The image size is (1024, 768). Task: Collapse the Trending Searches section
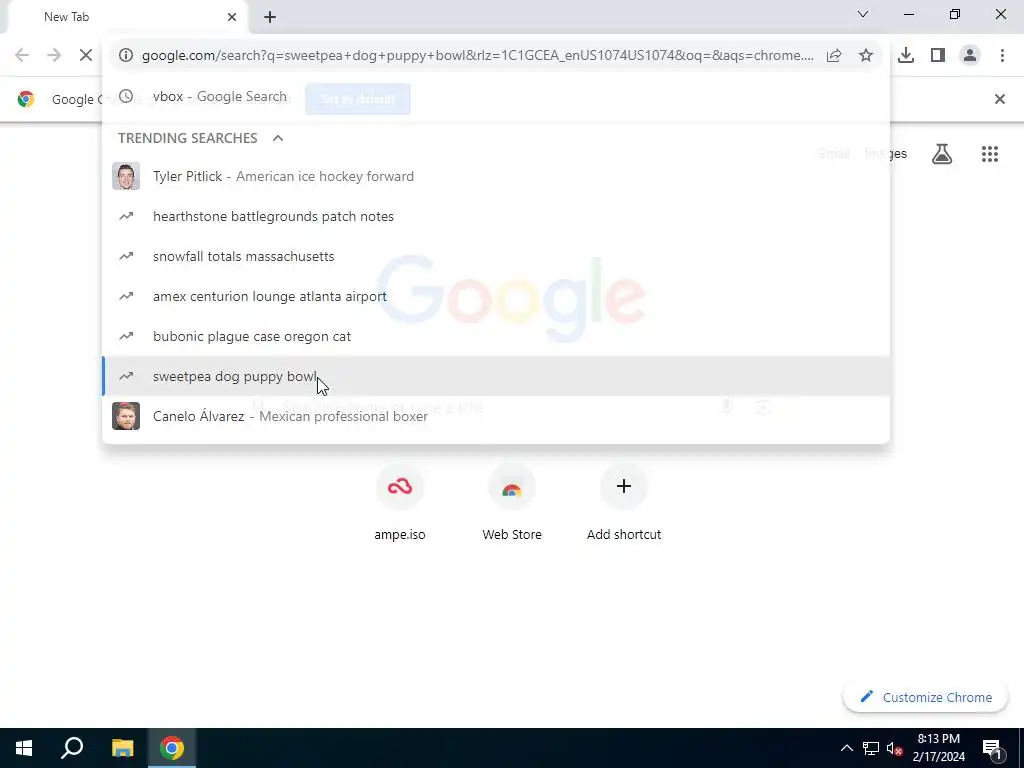point(278,138)
